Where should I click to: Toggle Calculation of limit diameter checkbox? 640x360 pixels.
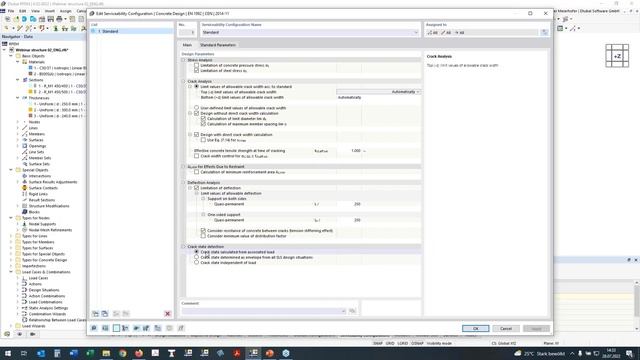203,118
